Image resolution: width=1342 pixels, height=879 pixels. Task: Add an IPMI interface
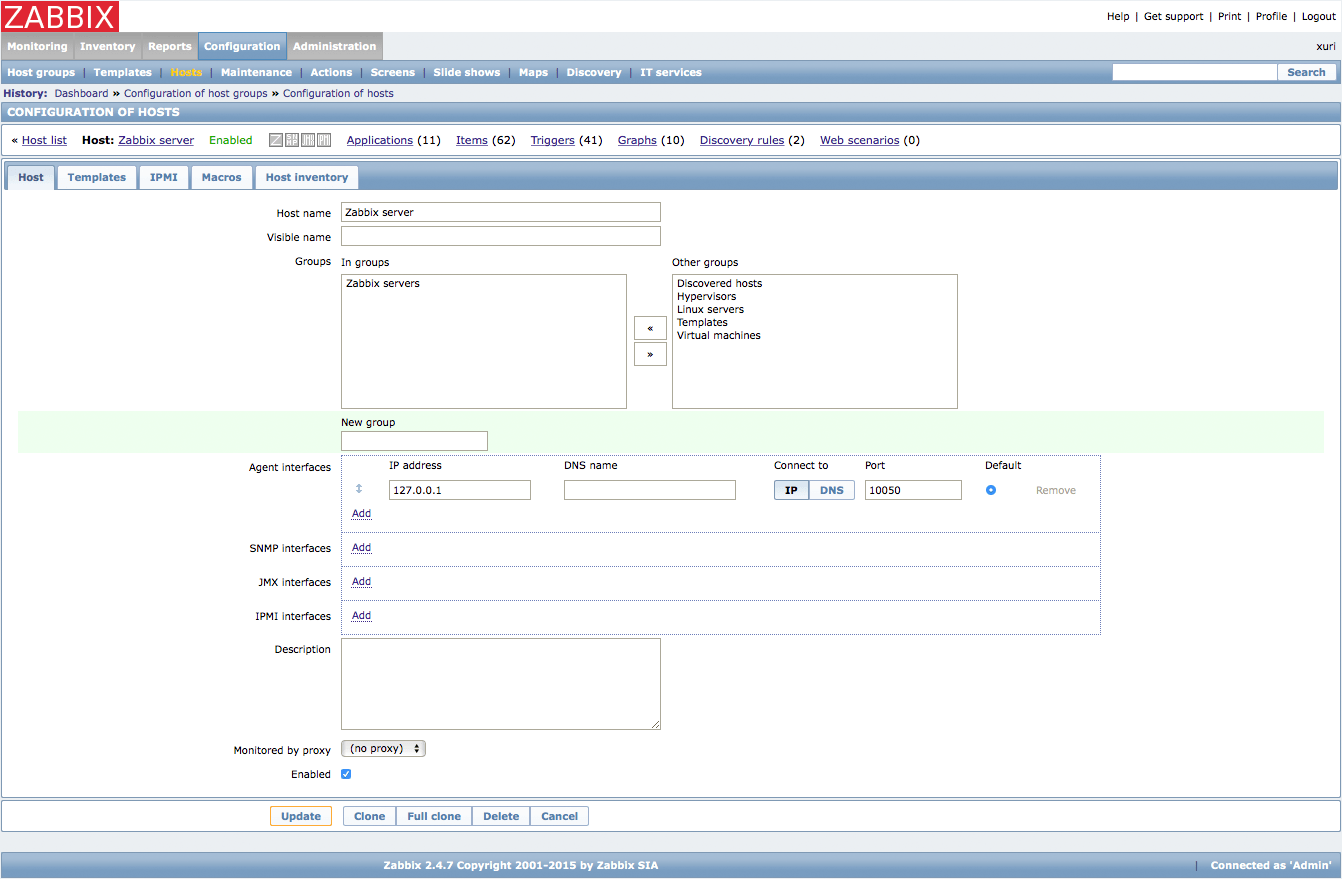tap(361, 616)
